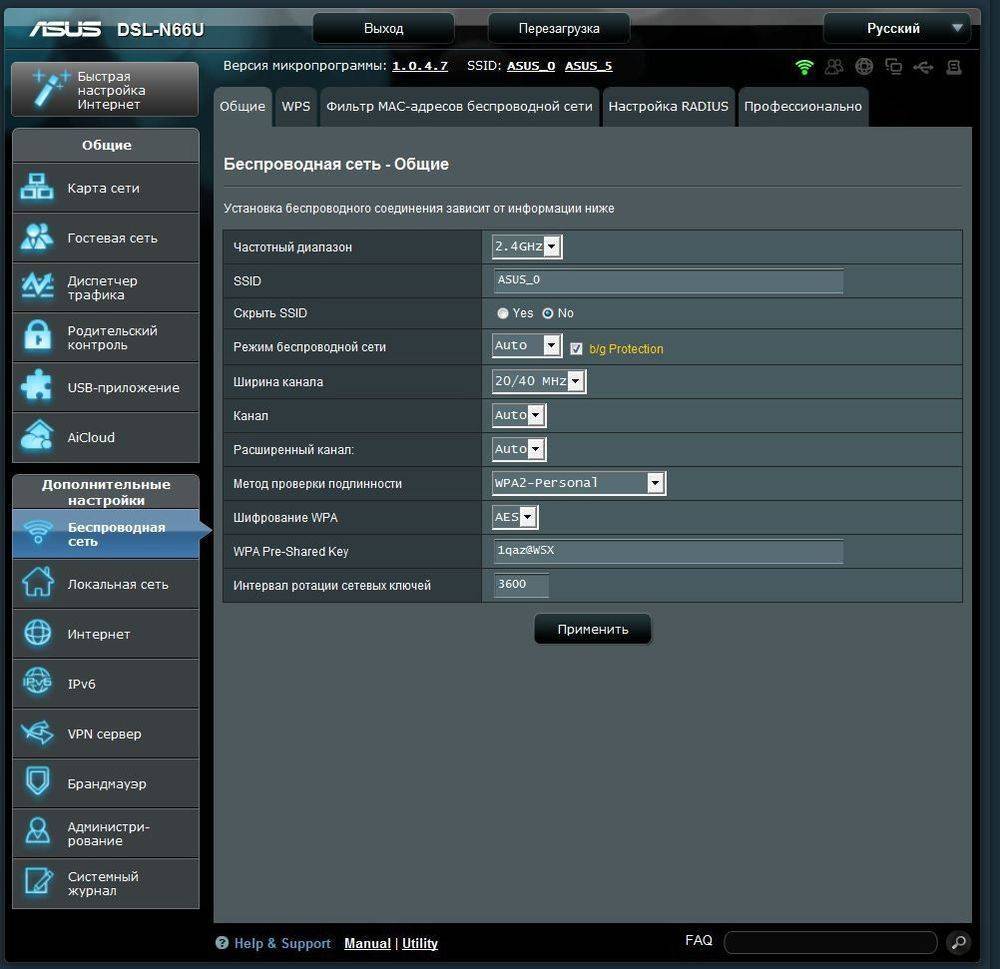Viewport: 1000px width, 969px height.
Task: Expand the WPA2-Personal authentication dropdown
Action: (579, 484)
